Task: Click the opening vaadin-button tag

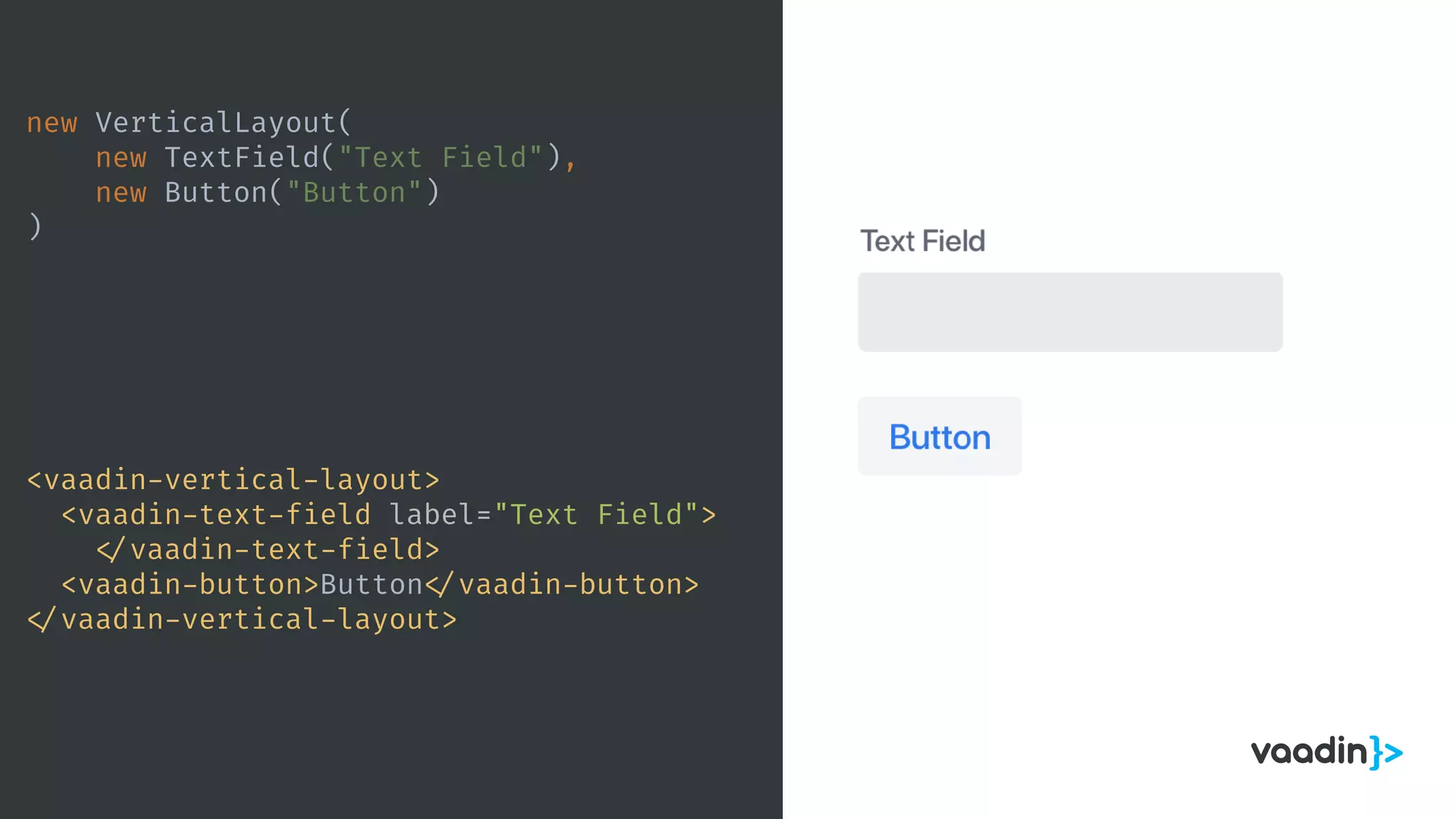Action: 190,584
